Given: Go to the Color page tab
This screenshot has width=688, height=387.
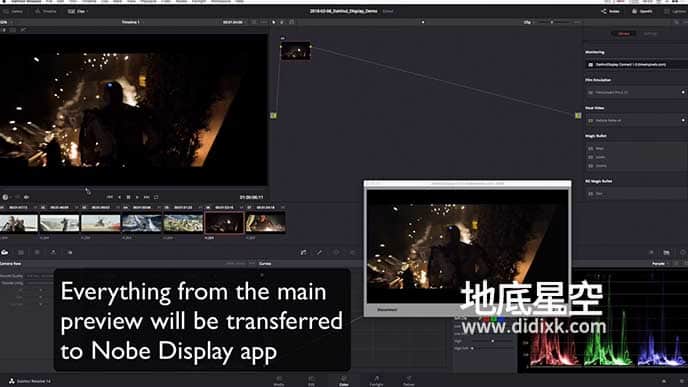Looking at the screenshot, I should [344, 380].
